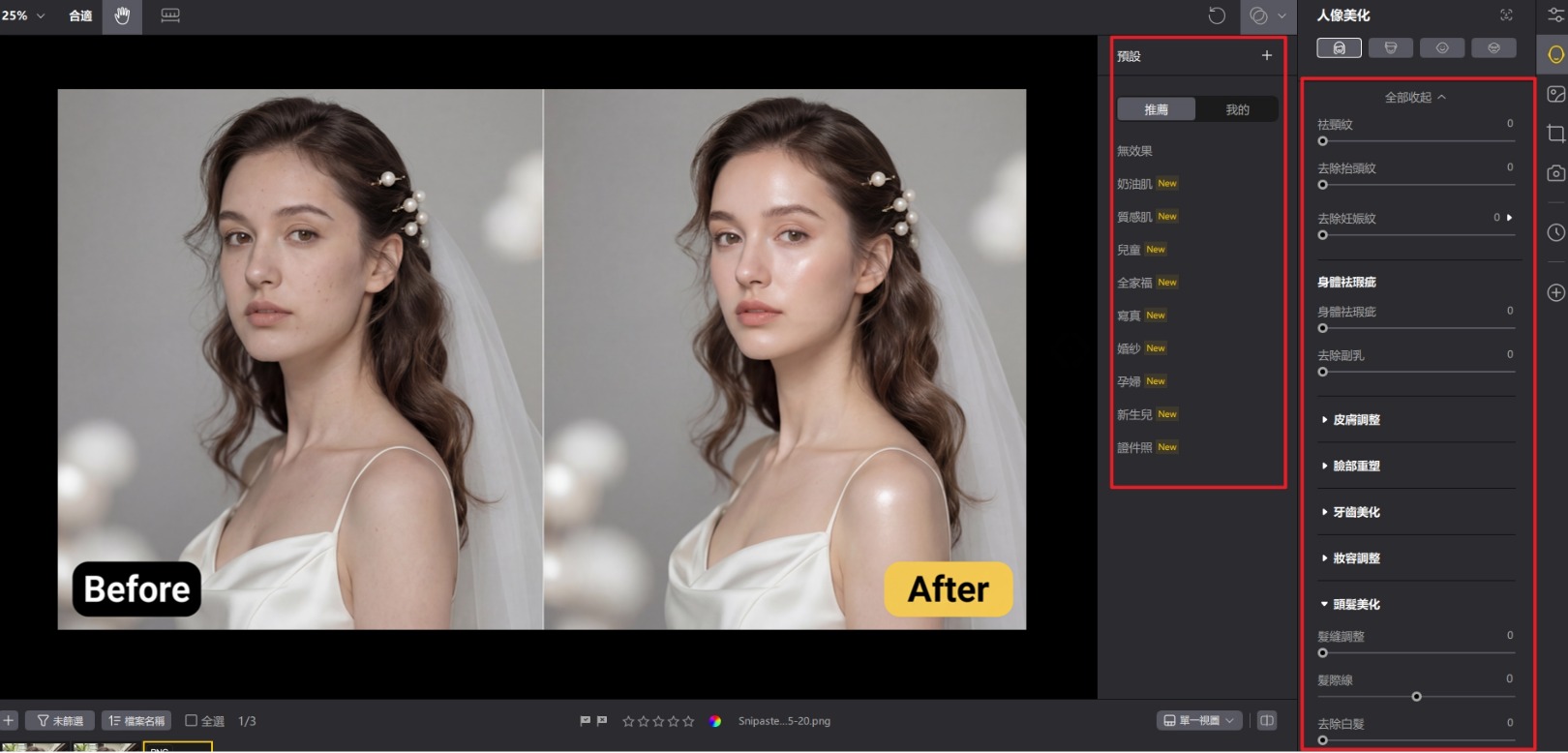Expand arrow beside 去除妊娠紋 value

[x=1509, y=218]
